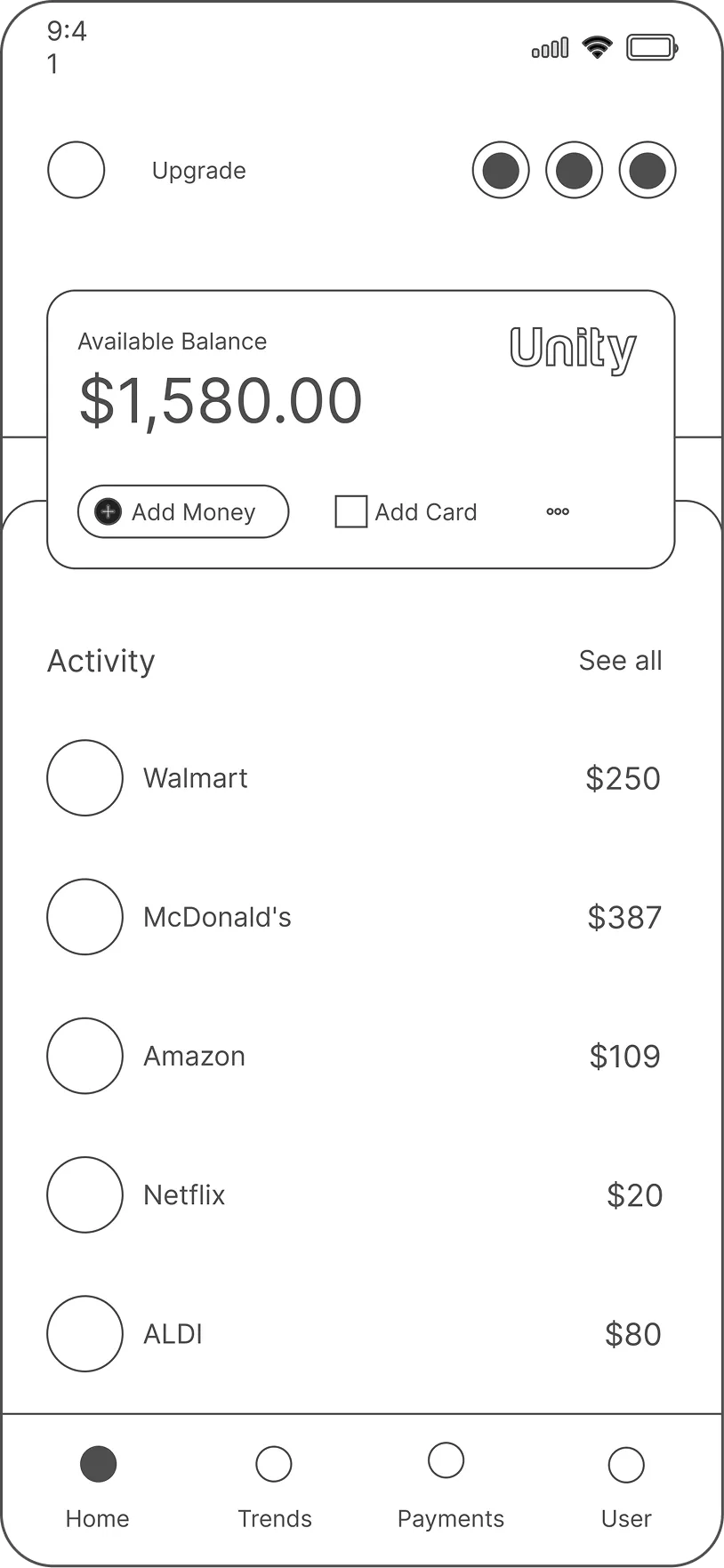This screenshot has height=1568, width=724.
Task: Tap the McDonald's merchant icon
Action: 84,917
